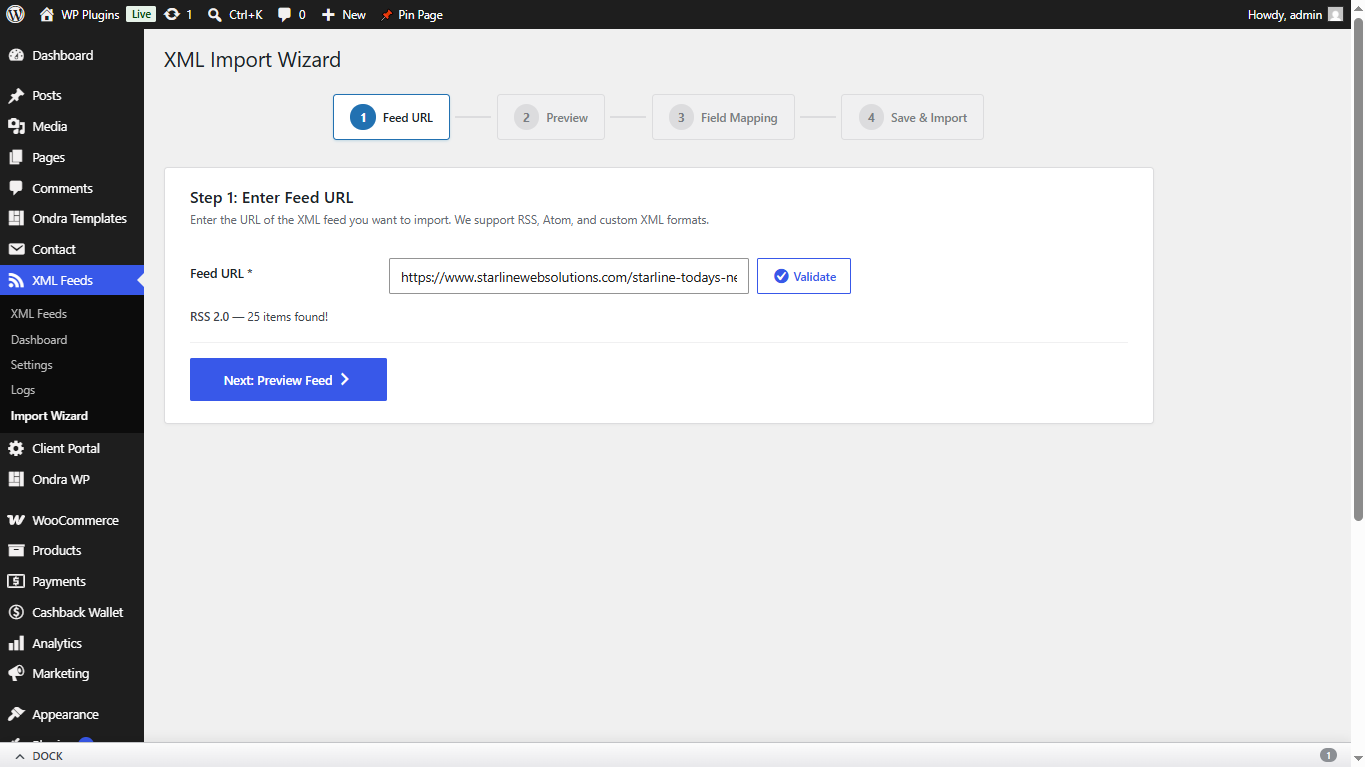Click the Contact envelope icon
1365x767 pixels.
16,249
